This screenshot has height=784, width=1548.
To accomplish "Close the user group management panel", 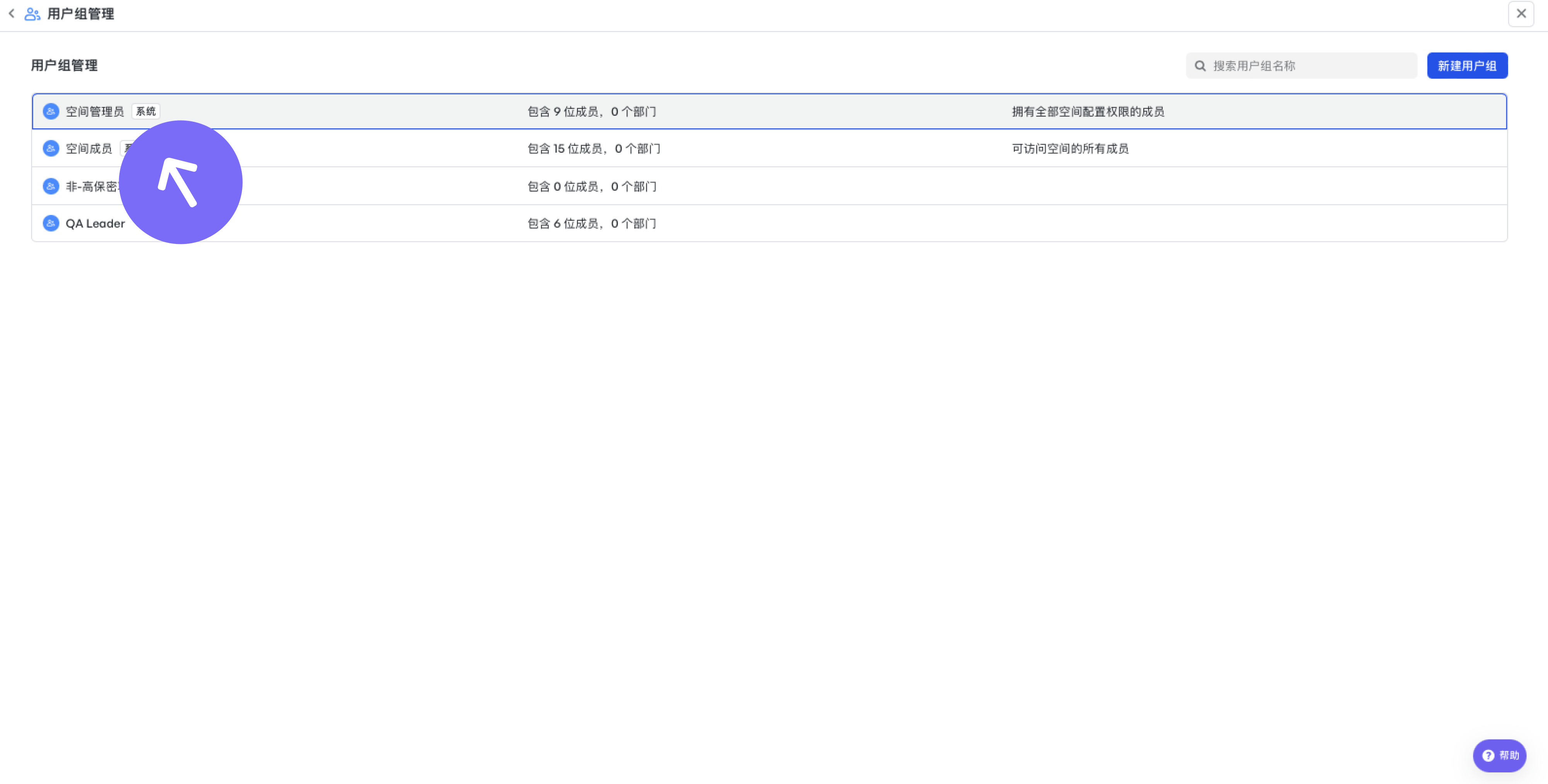I will click(1521, 13).
